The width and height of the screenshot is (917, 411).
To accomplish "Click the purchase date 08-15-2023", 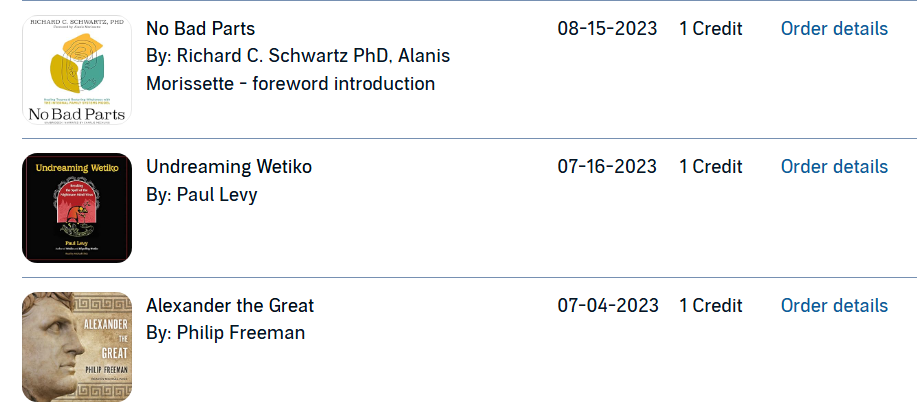I will [x=607, y=28].
